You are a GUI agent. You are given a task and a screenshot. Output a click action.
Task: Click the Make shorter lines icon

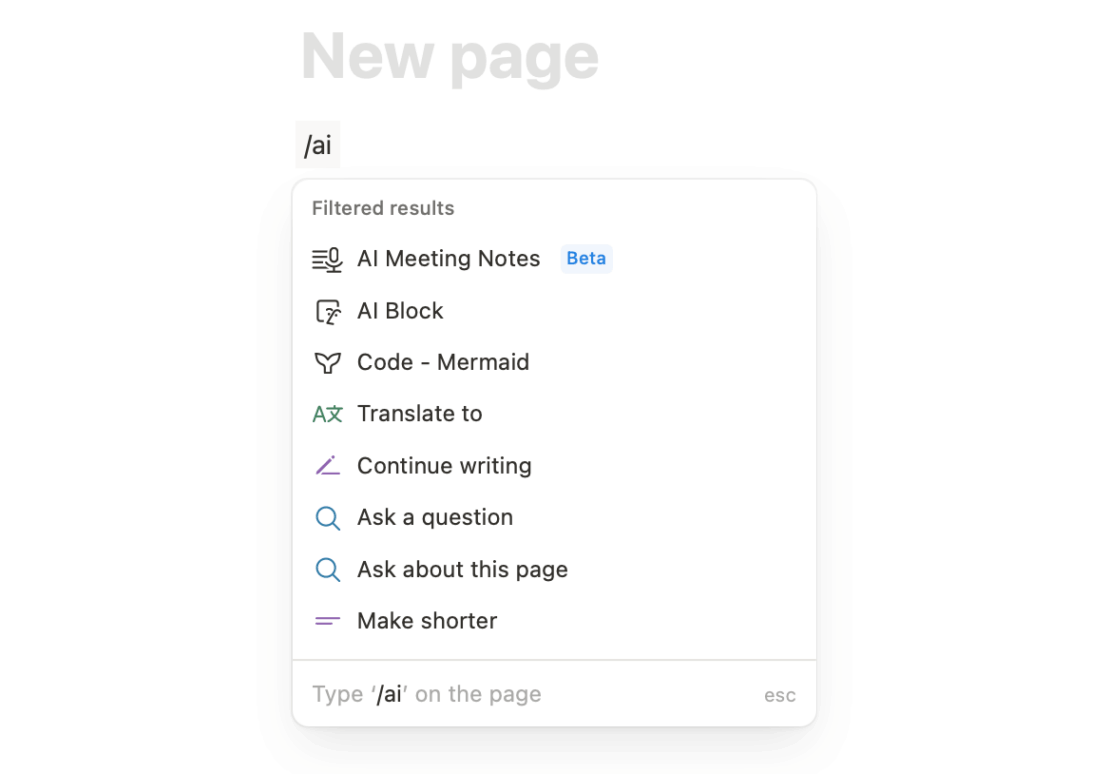pos(327,621)
